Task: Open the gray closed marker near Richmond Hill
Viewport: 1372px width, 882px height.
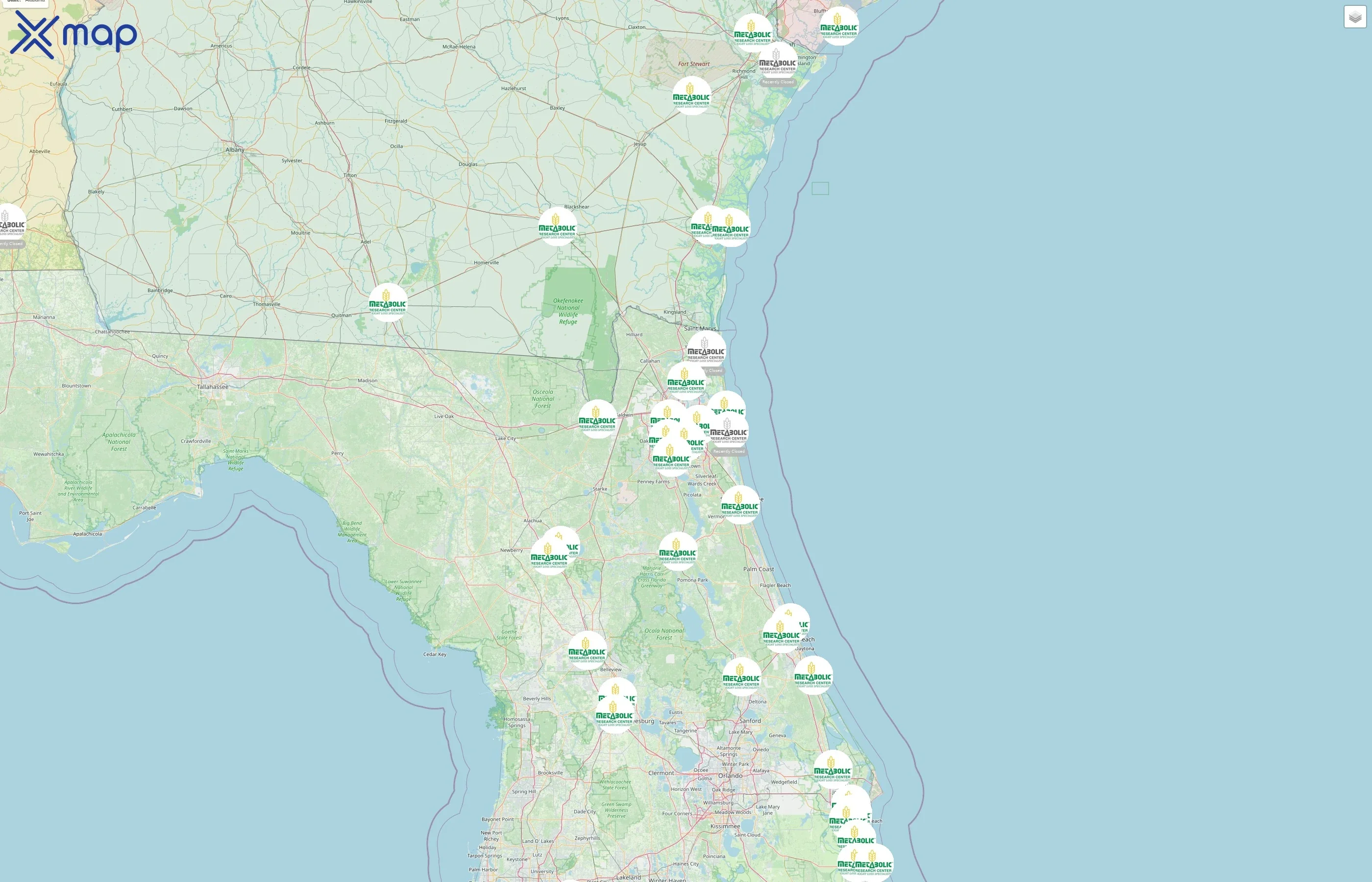Action: point(778,61)
